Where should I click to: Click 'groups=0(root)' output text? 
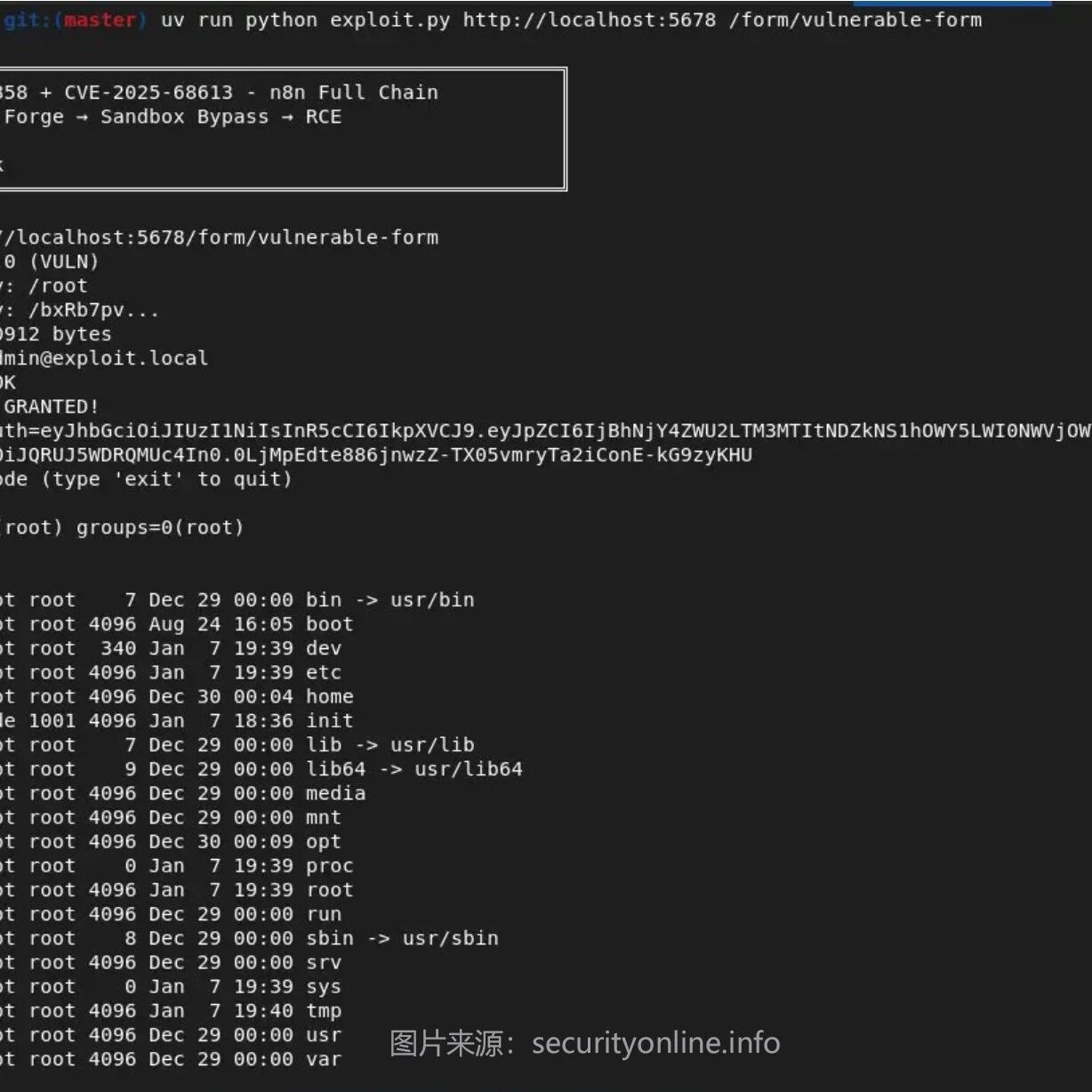pos(160,527)
